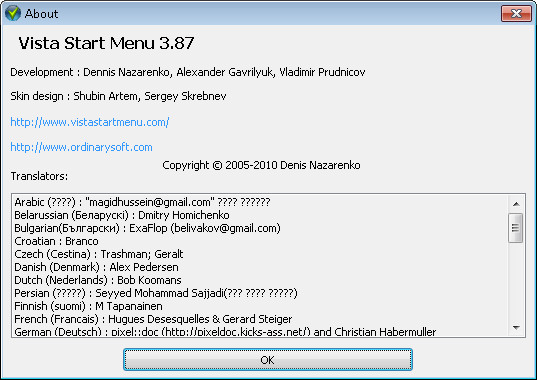Screen dimensions: 537x380
Task: Select the German pixel::doc row
Action: coord(225,331)
